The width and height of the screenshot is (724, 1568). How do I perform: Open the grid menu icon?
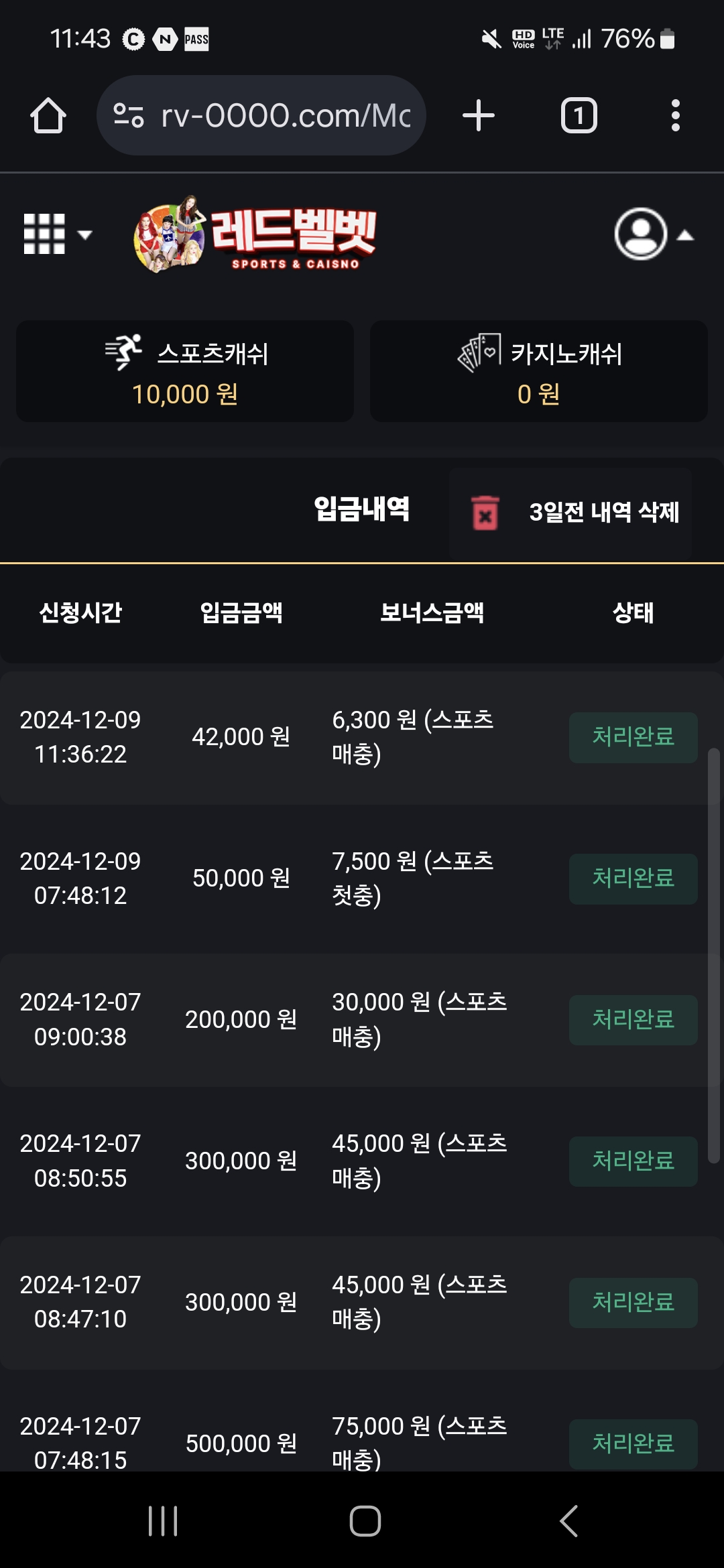[55, 234]
